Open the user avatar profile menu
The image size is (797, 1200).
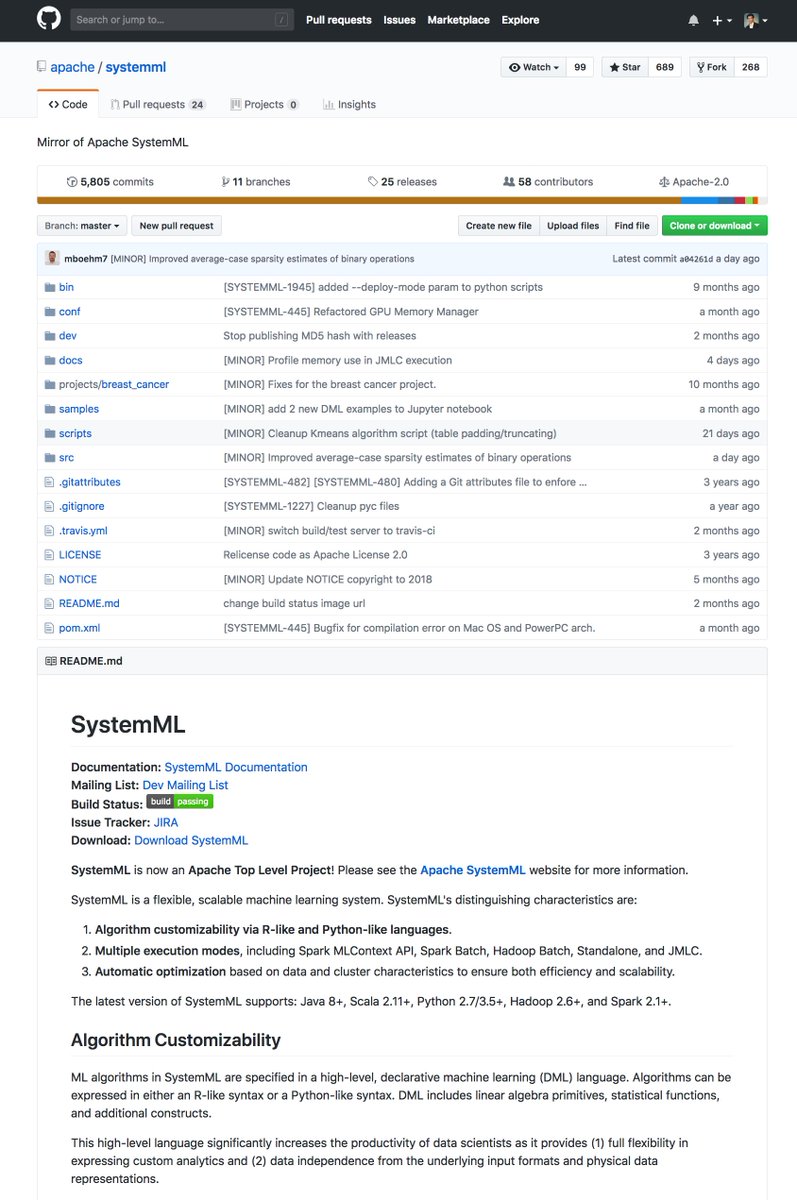pos(755,20)
